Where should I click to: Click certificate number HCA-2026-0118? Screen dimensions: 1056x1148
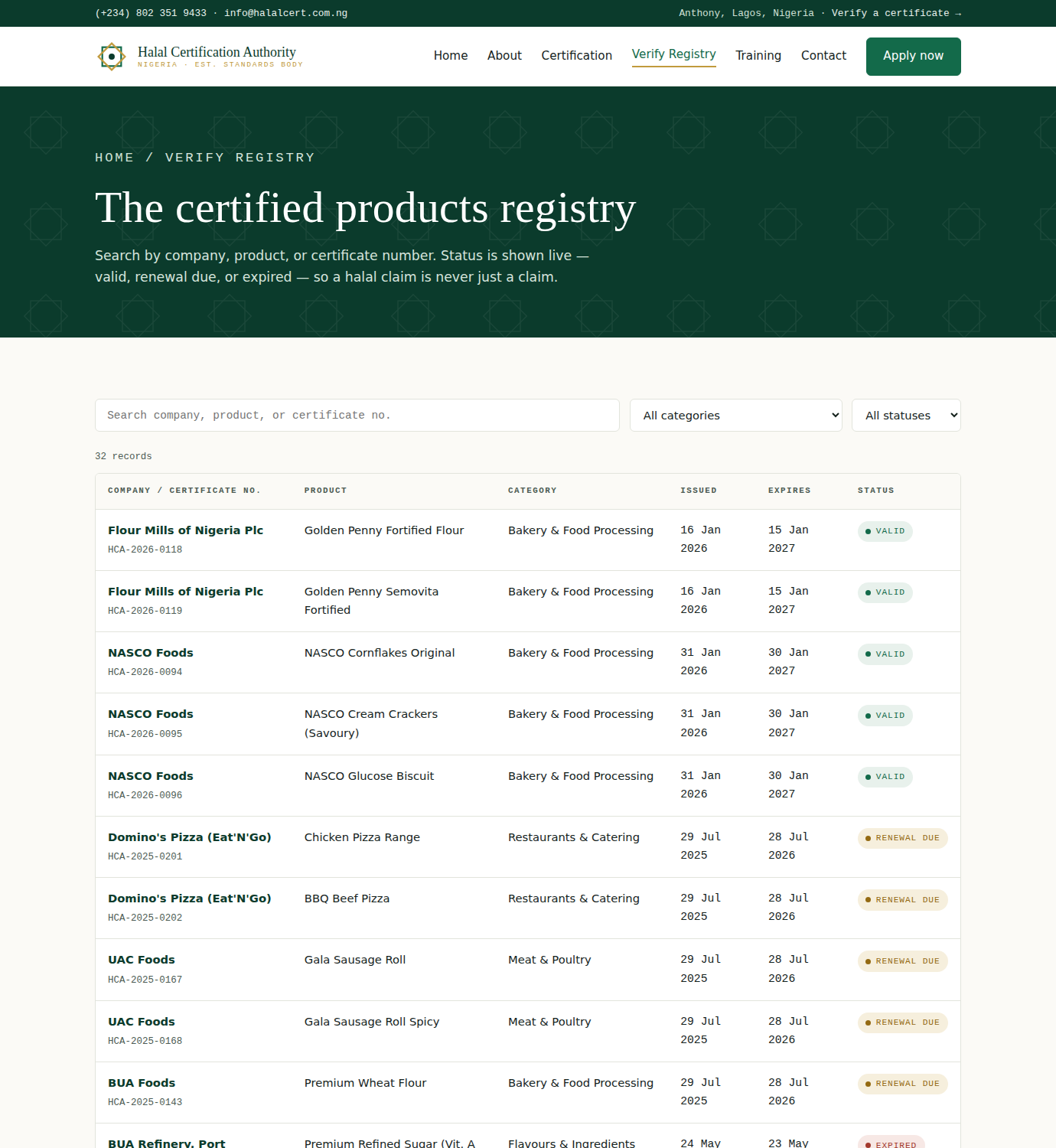145,550
